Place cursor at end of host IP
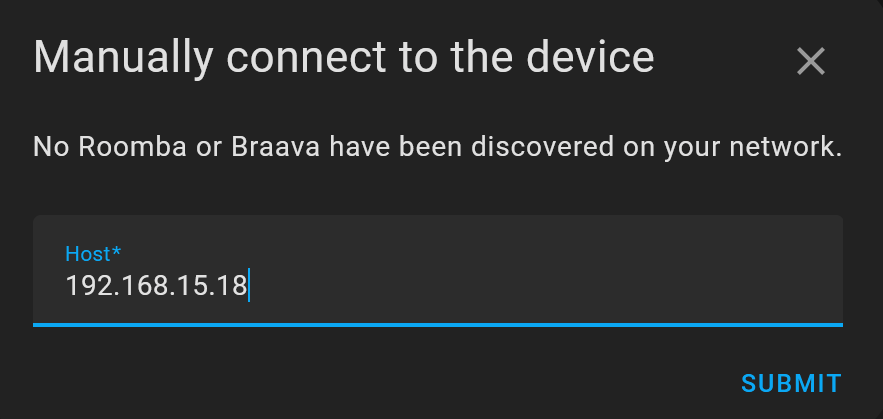Screen dimensions: 883x419 [x=248, y=287]
